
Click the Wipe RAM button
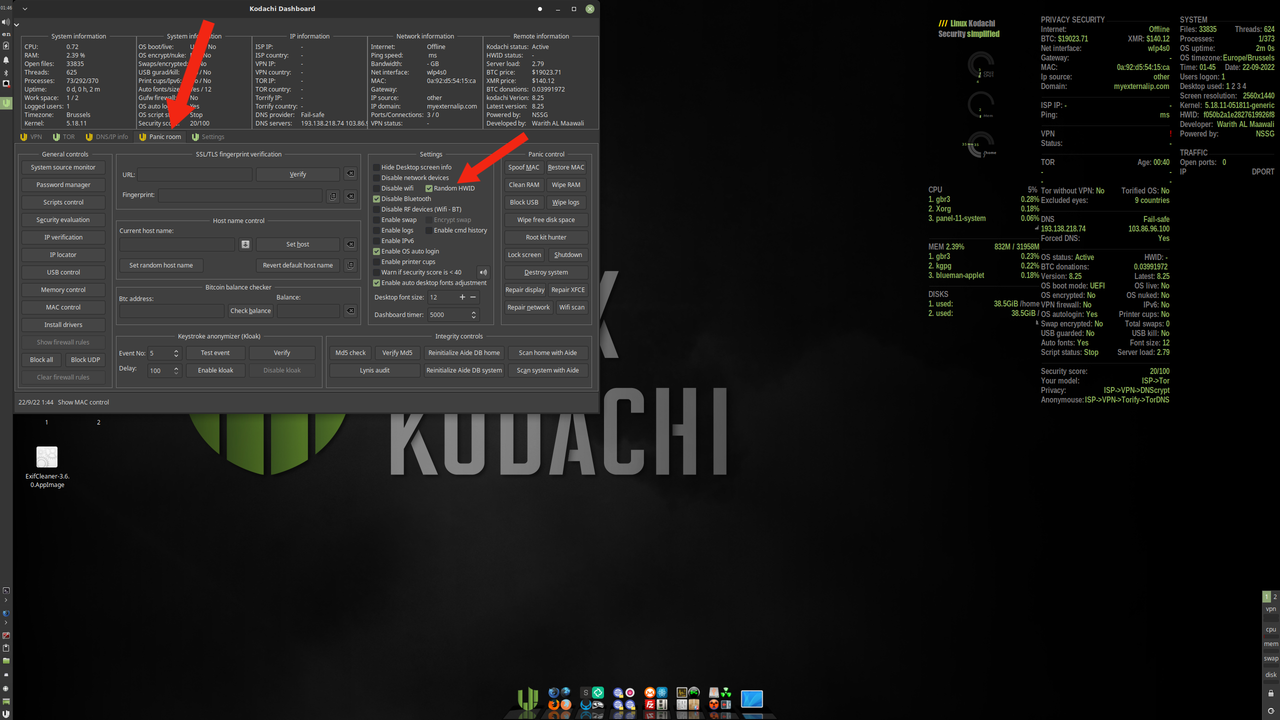click(566, 184)
